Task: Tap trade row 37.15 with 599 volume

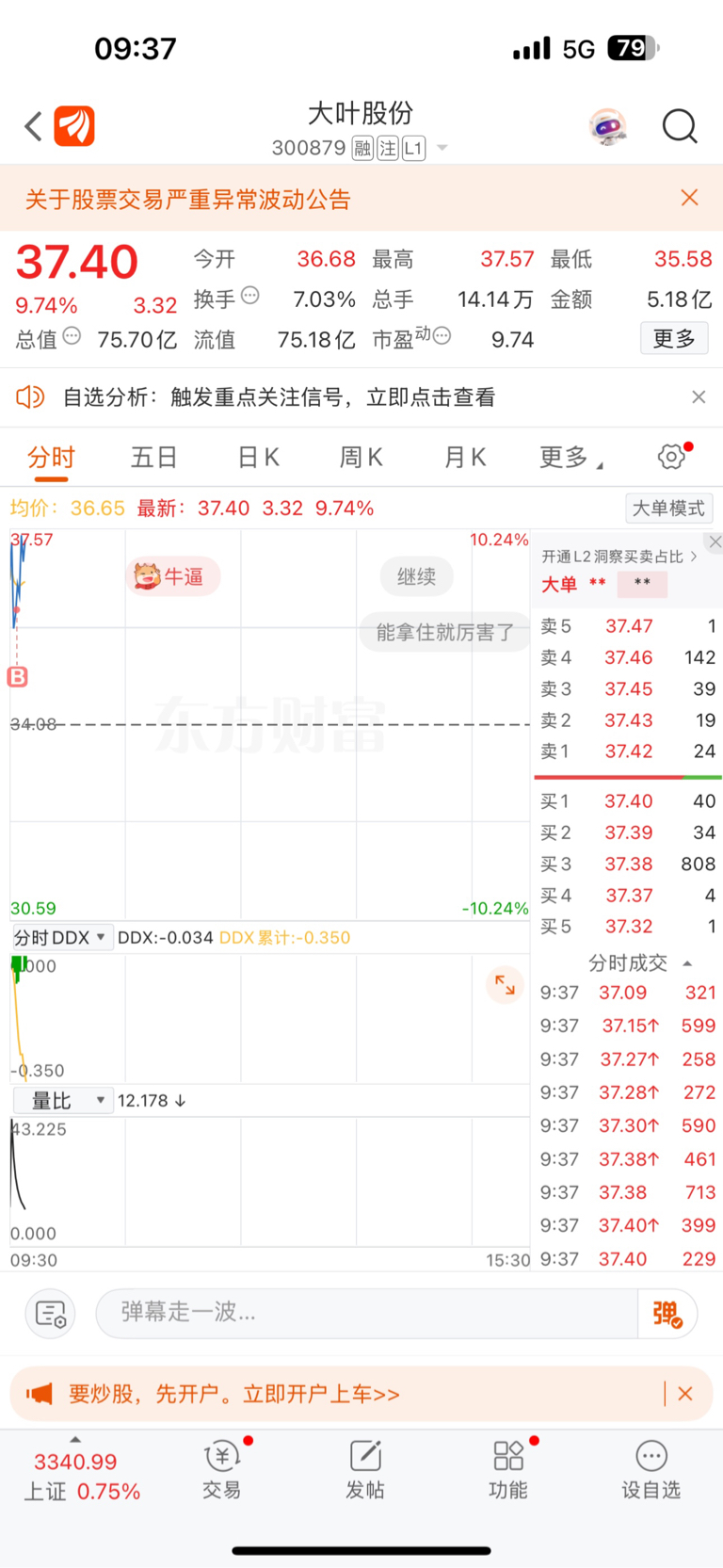Action: tap(628, 1026)
